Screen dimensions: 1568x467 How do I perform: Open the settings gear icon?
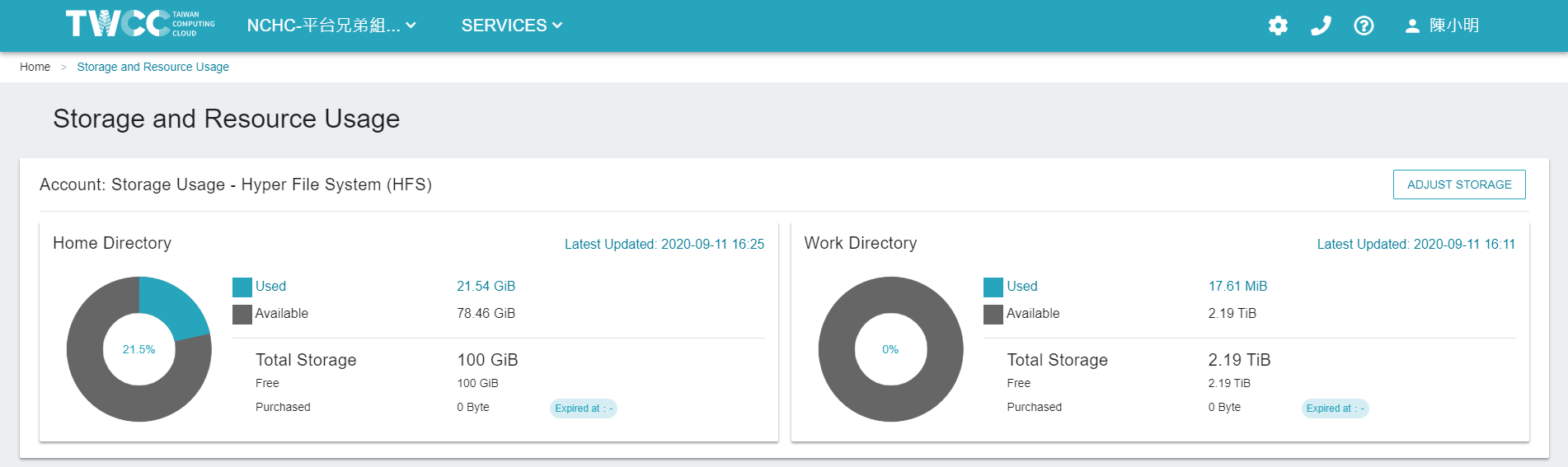[1278, 26]
